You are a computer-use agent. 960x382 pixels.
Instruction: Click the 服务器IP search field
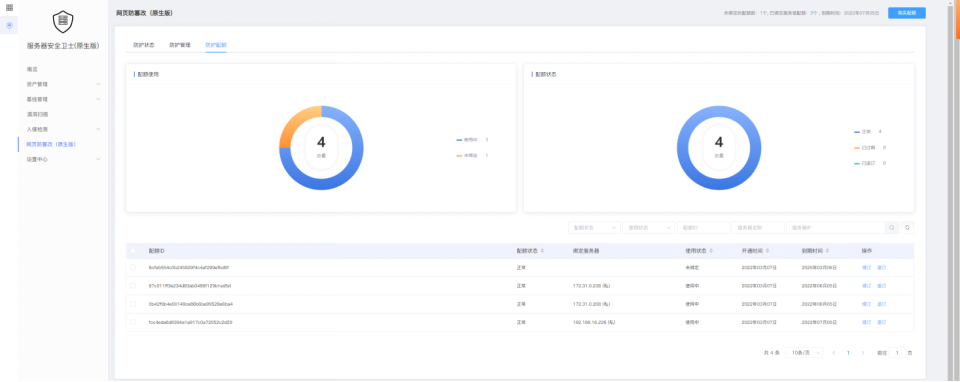(x=836, y=227)
